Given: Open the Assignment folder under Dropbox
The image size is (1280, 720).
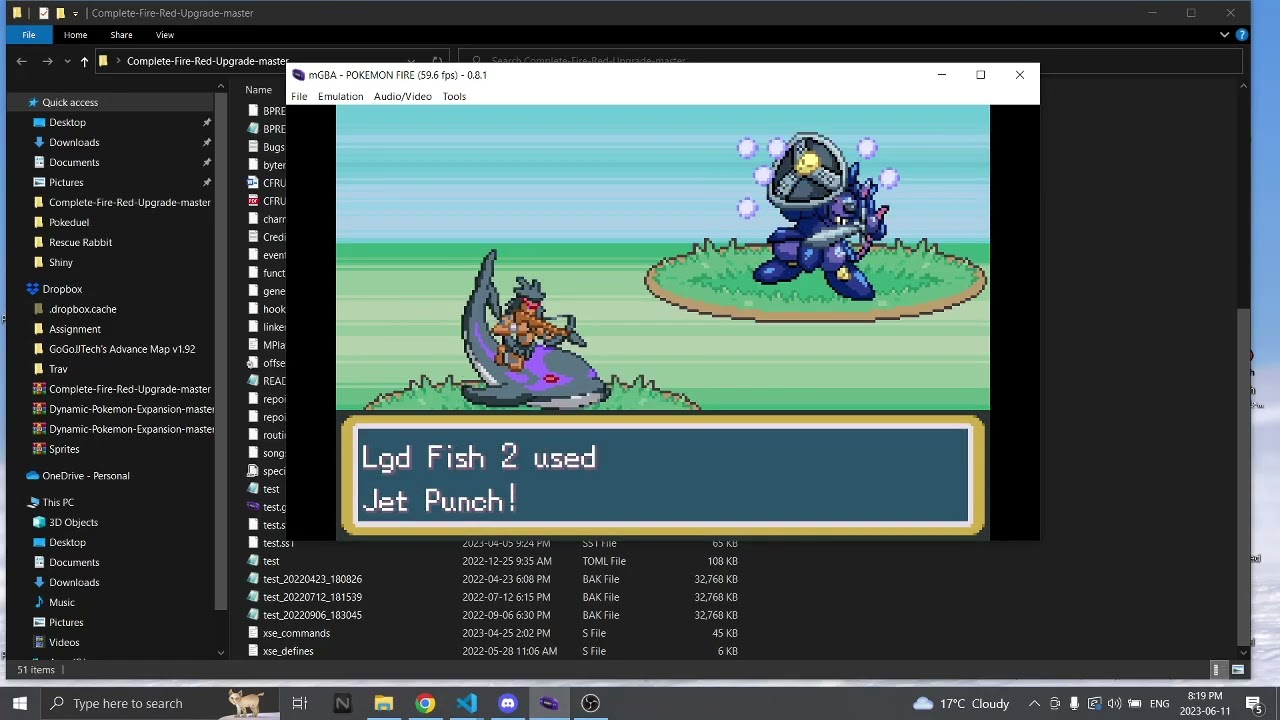Looking at the screenshot, I should (x=75, y=329).
